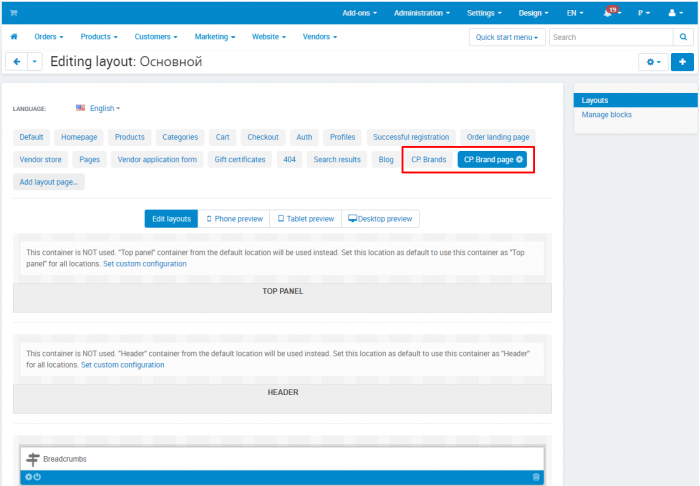Toggle Breadcrumbs block power icon

coord(38,477)
